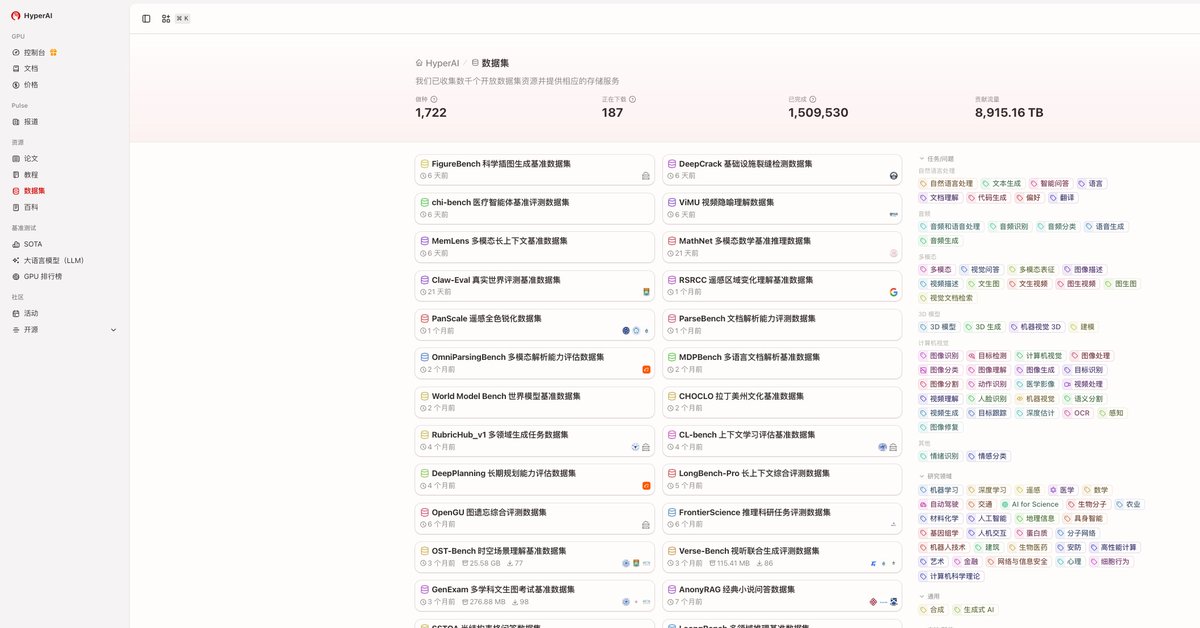Select the 情感分类 filter tag

coord(987,456)
